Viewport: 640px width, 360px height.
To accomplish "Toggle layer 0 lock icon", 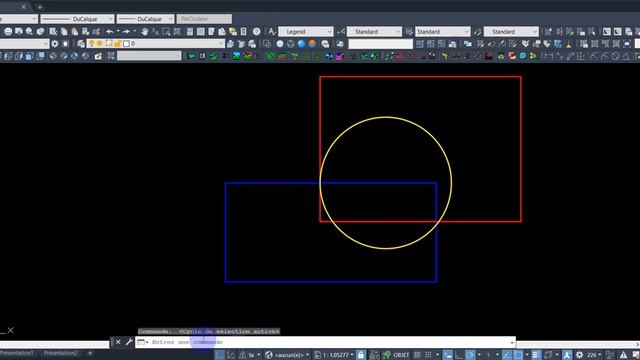I will pyautogui.click(x=118, y=43).
